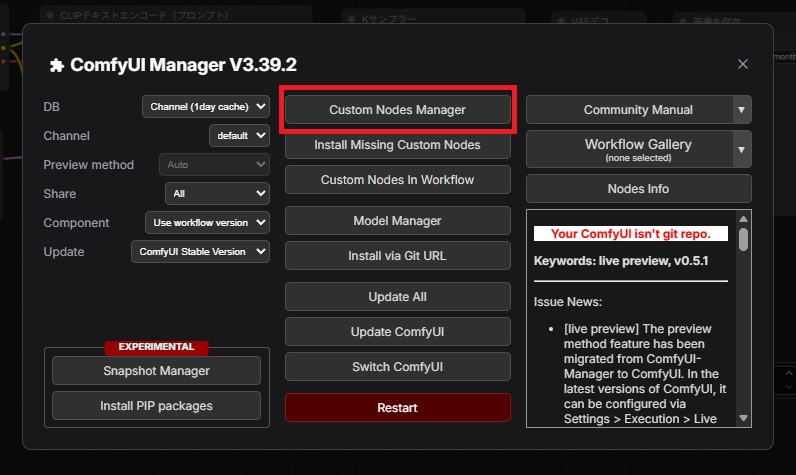Open Custom Nodes In Workflow
The image size is (796, 475).
pyautogui.click(x=397, y=180)
